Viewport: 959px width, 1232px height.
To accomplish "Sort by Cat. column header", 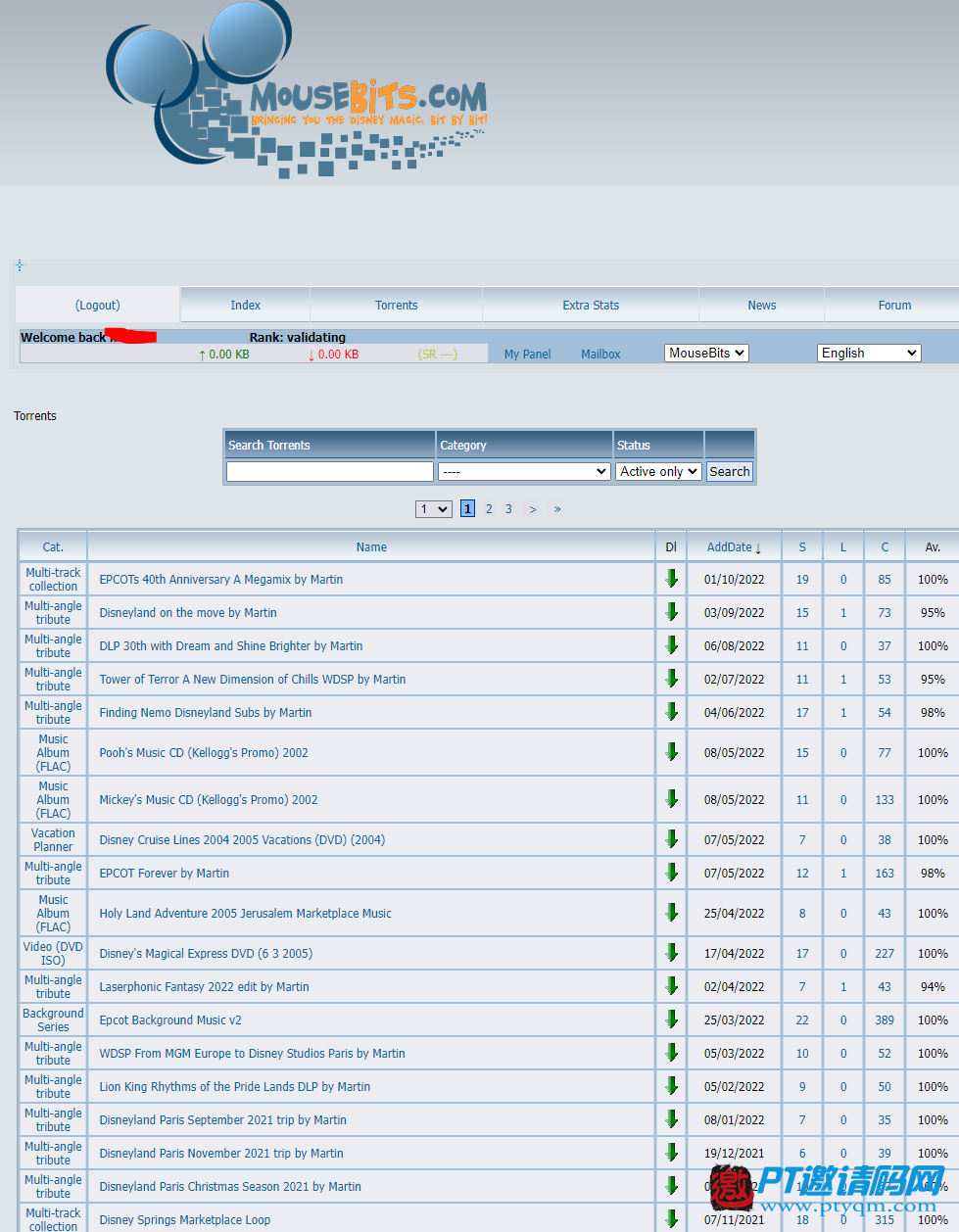I will point(53,547).
